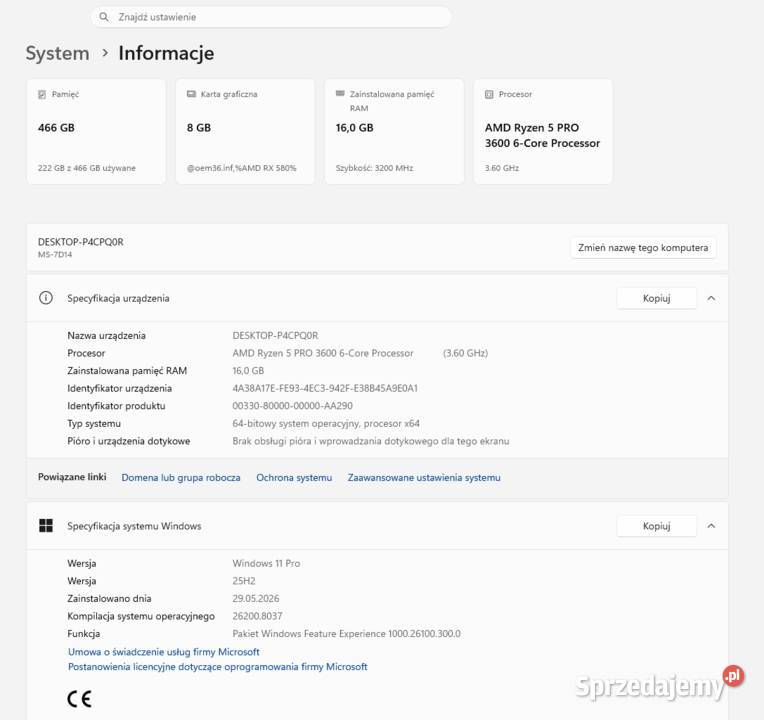Click the installed RAM card icon
The image size is (764, 720).
[340, 94]
